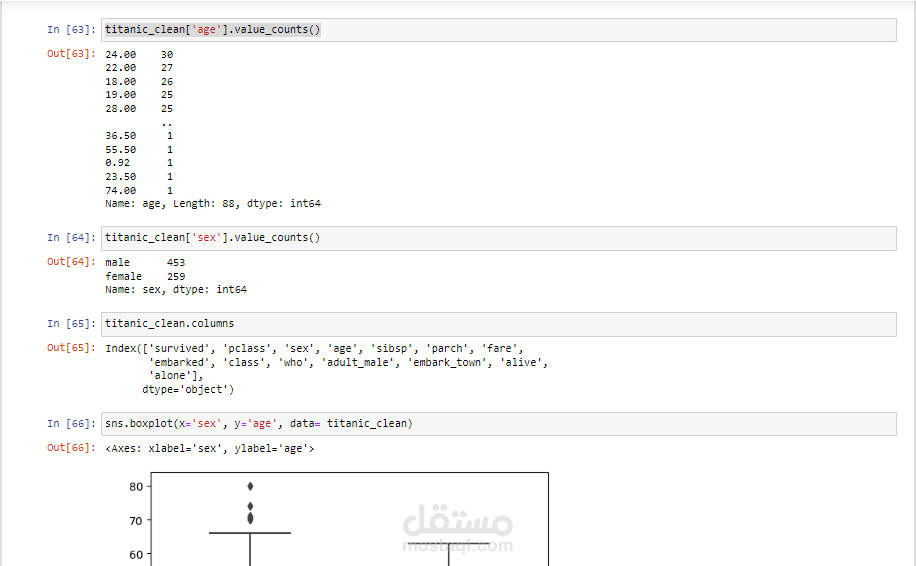Viewport: 916px width, 566px height.
Task: Click the boxplot y-axis tick label 80
Action: point(136,487)
